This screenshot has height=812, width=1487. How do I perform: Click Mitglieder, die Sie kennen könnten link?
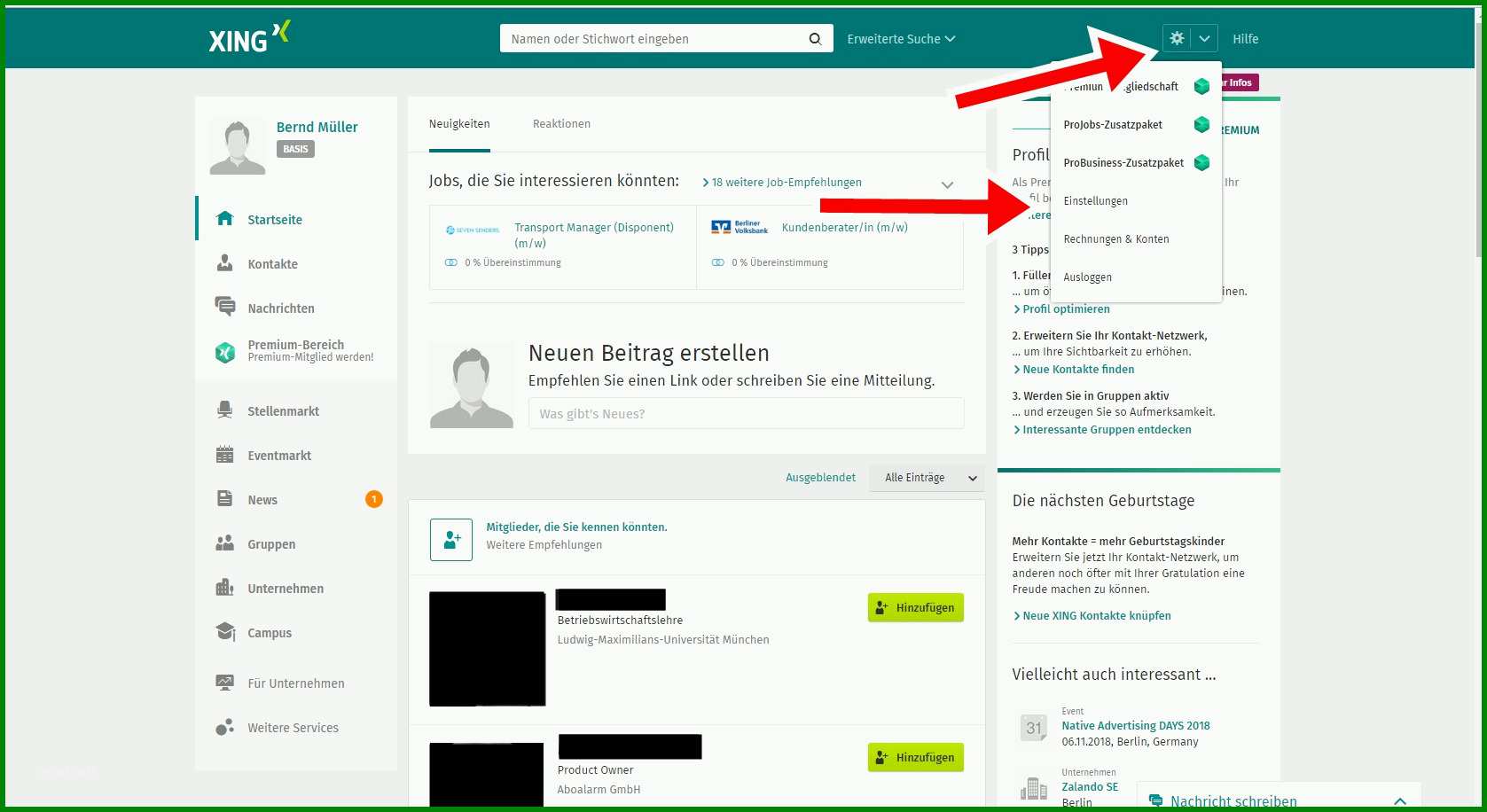[576, 527]
